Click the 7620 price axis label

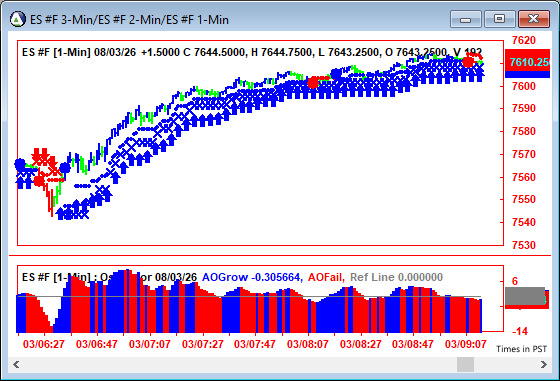[x=524, y=40]
